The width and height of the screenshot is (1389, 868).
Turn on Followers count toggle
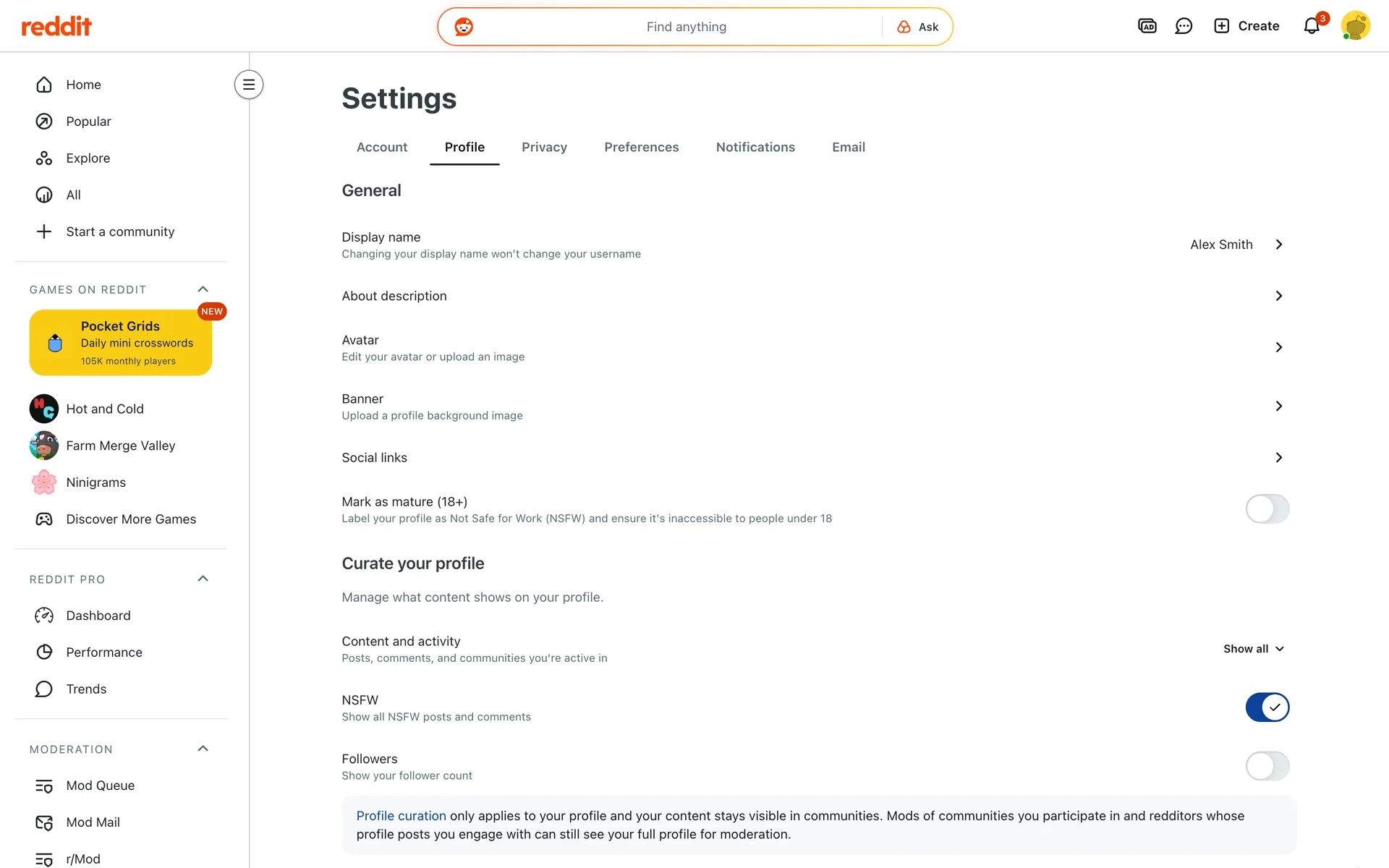1267,766
